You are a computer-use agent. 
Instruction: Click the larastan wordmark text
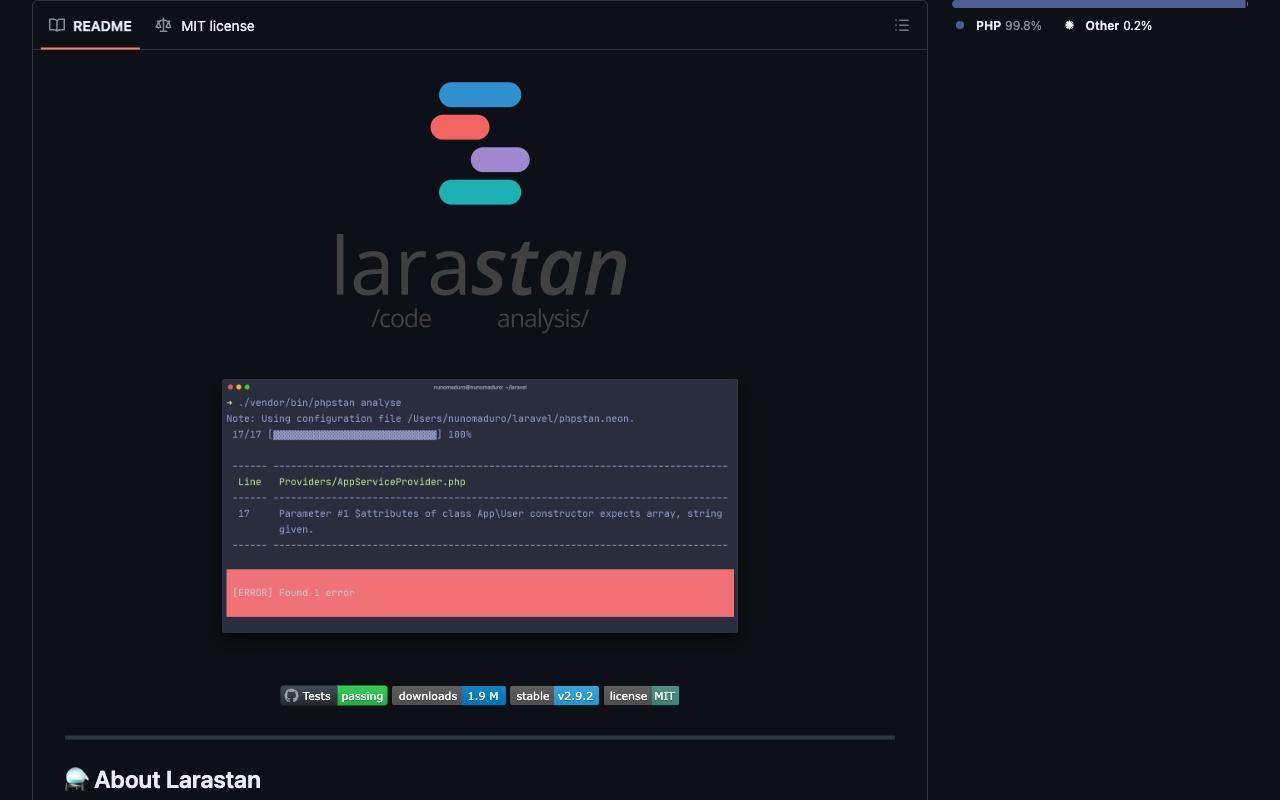point(480,266)
